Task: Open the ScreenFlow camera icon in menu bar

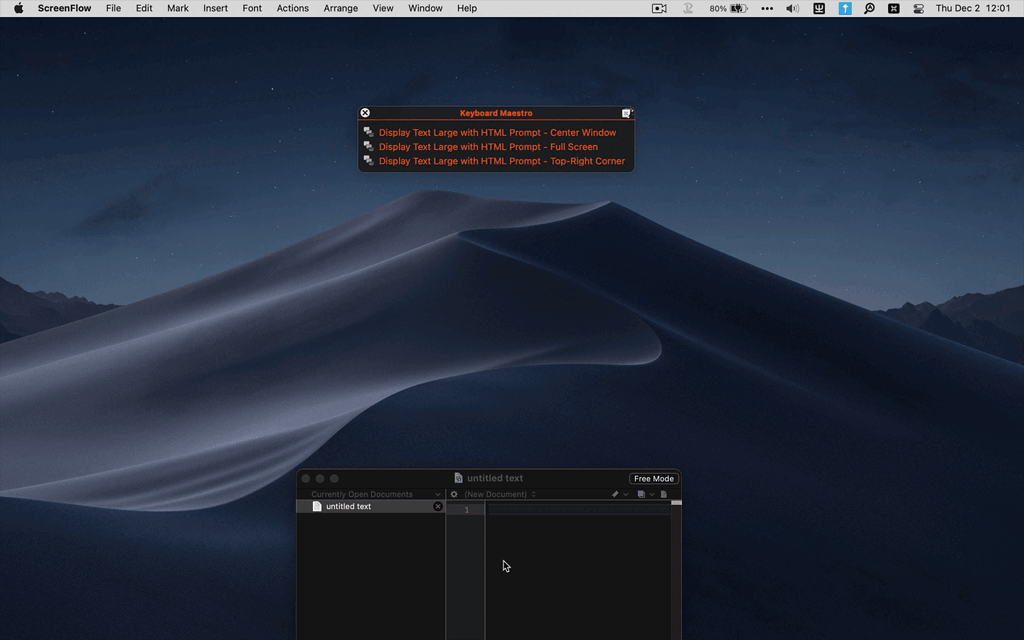Action: click(x=659, y=8)
